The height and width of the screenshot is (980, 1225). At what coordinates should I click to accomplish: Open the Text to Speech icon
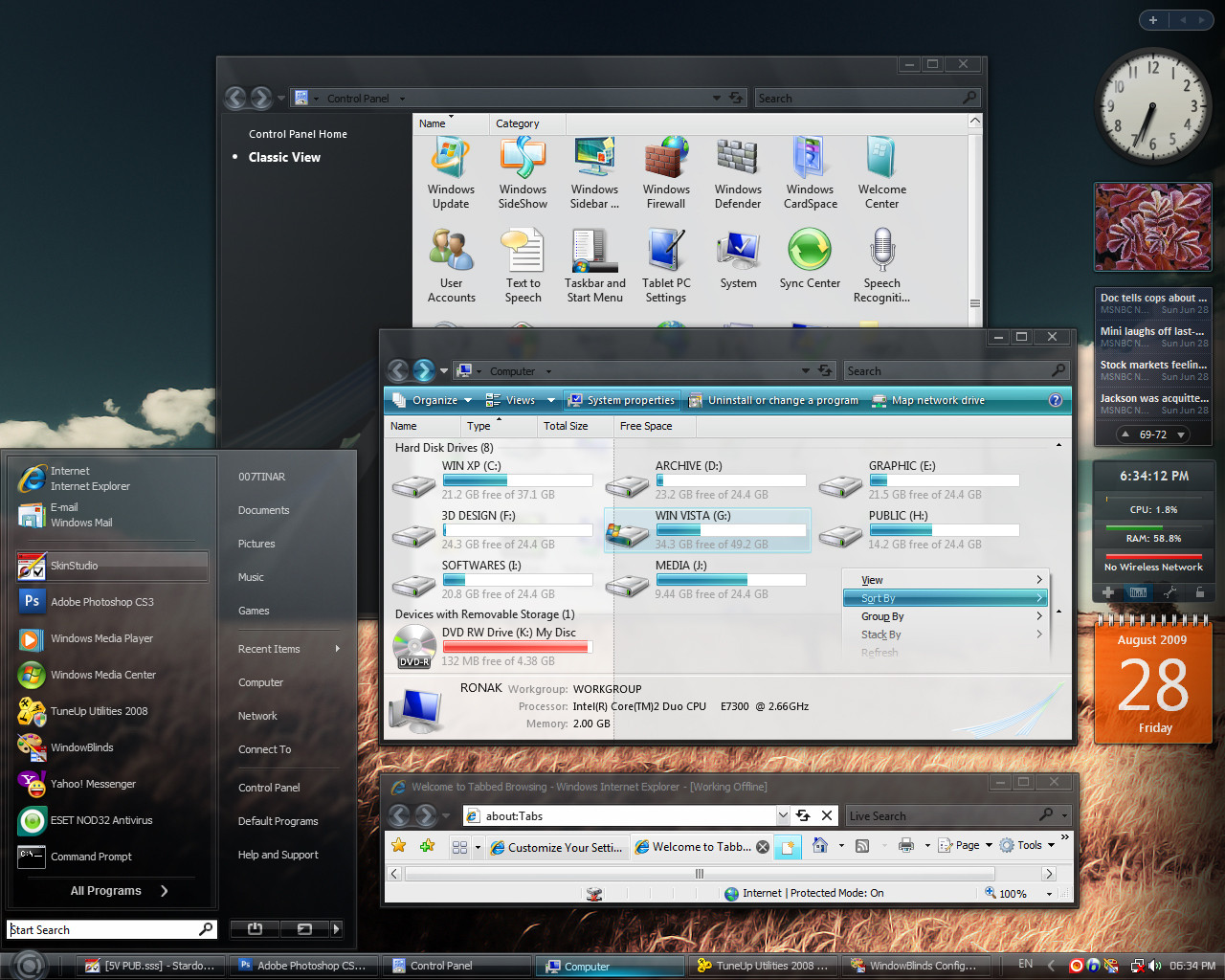tap(523, 266)
